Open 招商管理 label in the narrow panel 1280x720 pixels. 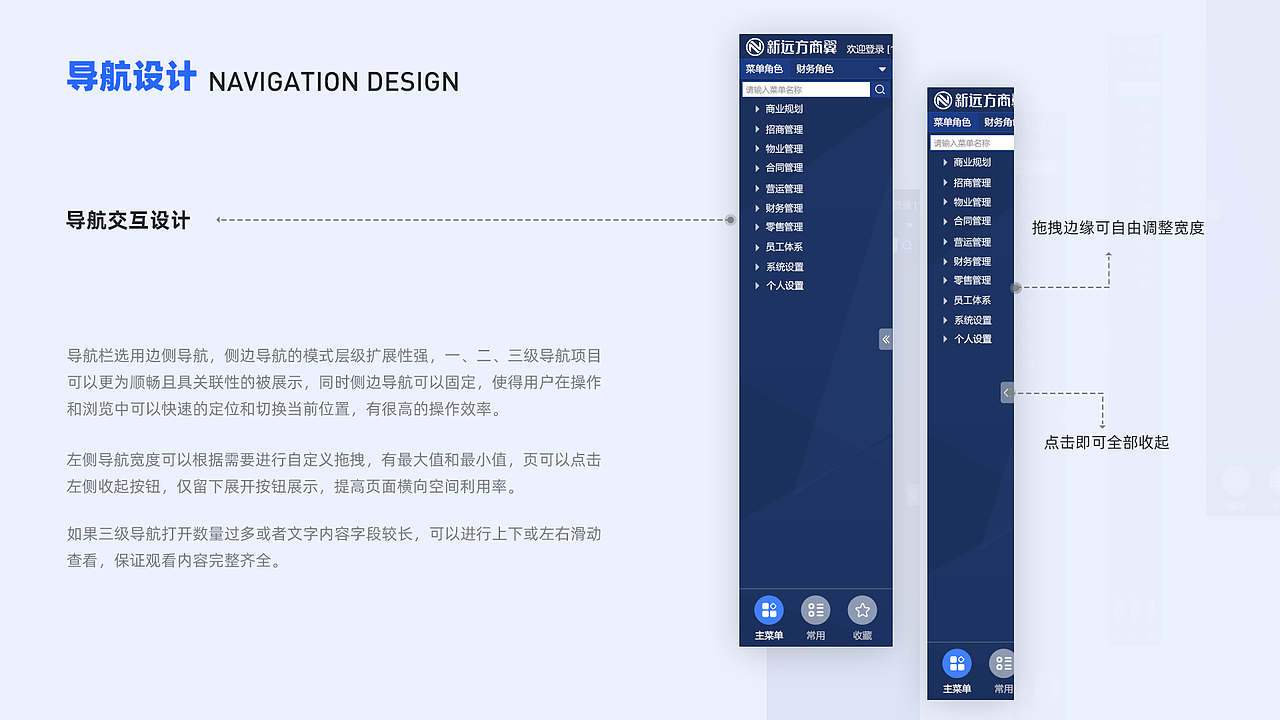pos(972,183)
